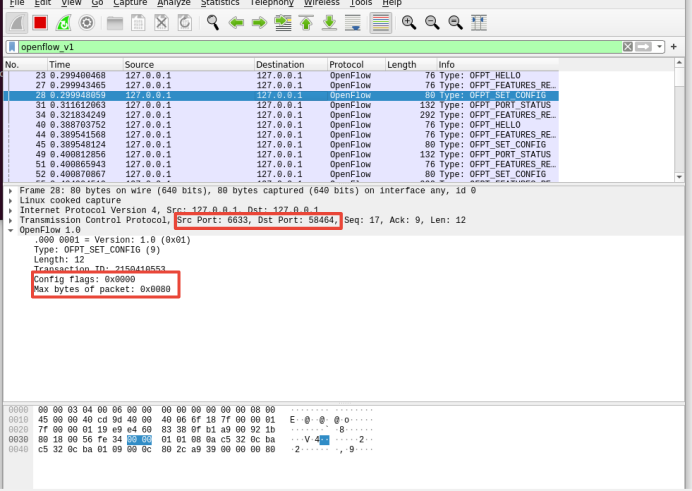This screenshot has width=692, height=491.
Task: Click highlighted 00 00 bytes in hex dump
Action: 139,439
